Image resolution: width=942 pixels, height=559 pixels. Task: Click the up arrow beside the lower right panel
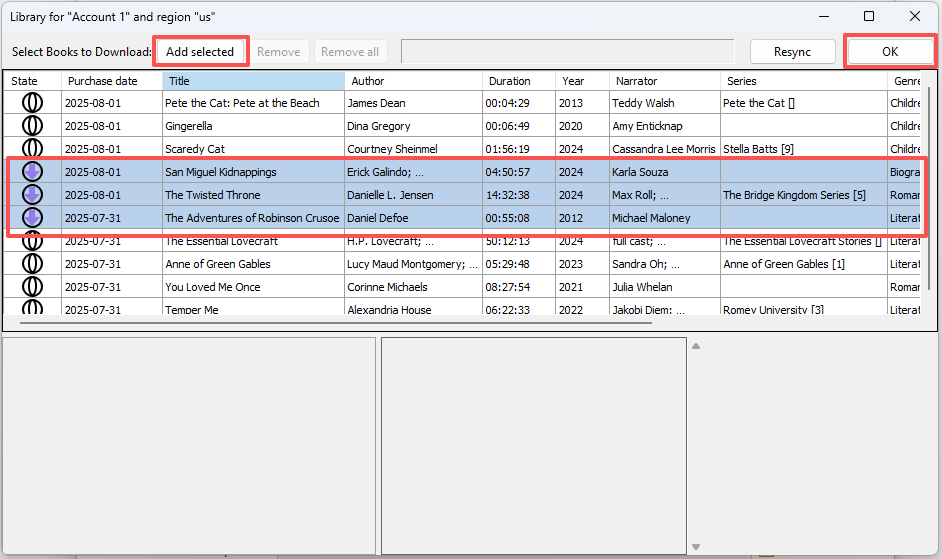pos(696,347)
